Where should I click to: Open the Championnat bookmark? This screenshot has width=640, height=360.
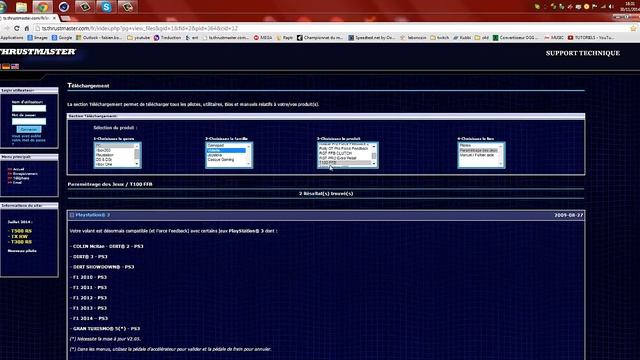[320, 38]
